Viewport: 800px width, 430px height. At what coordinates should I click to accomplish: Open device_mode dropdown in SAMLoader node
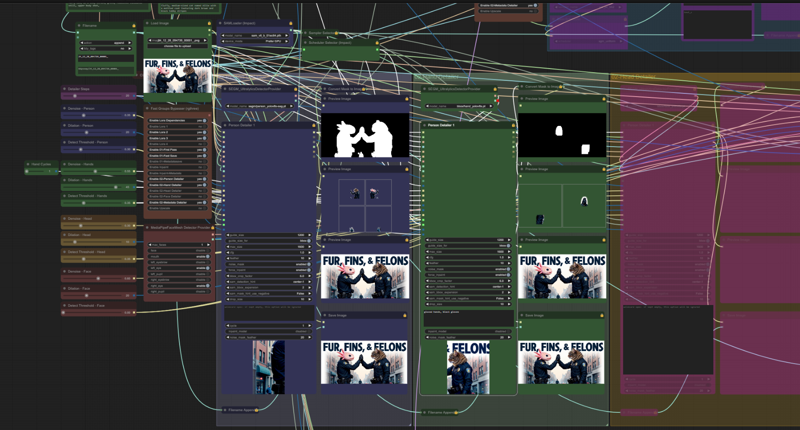point(255,41)
